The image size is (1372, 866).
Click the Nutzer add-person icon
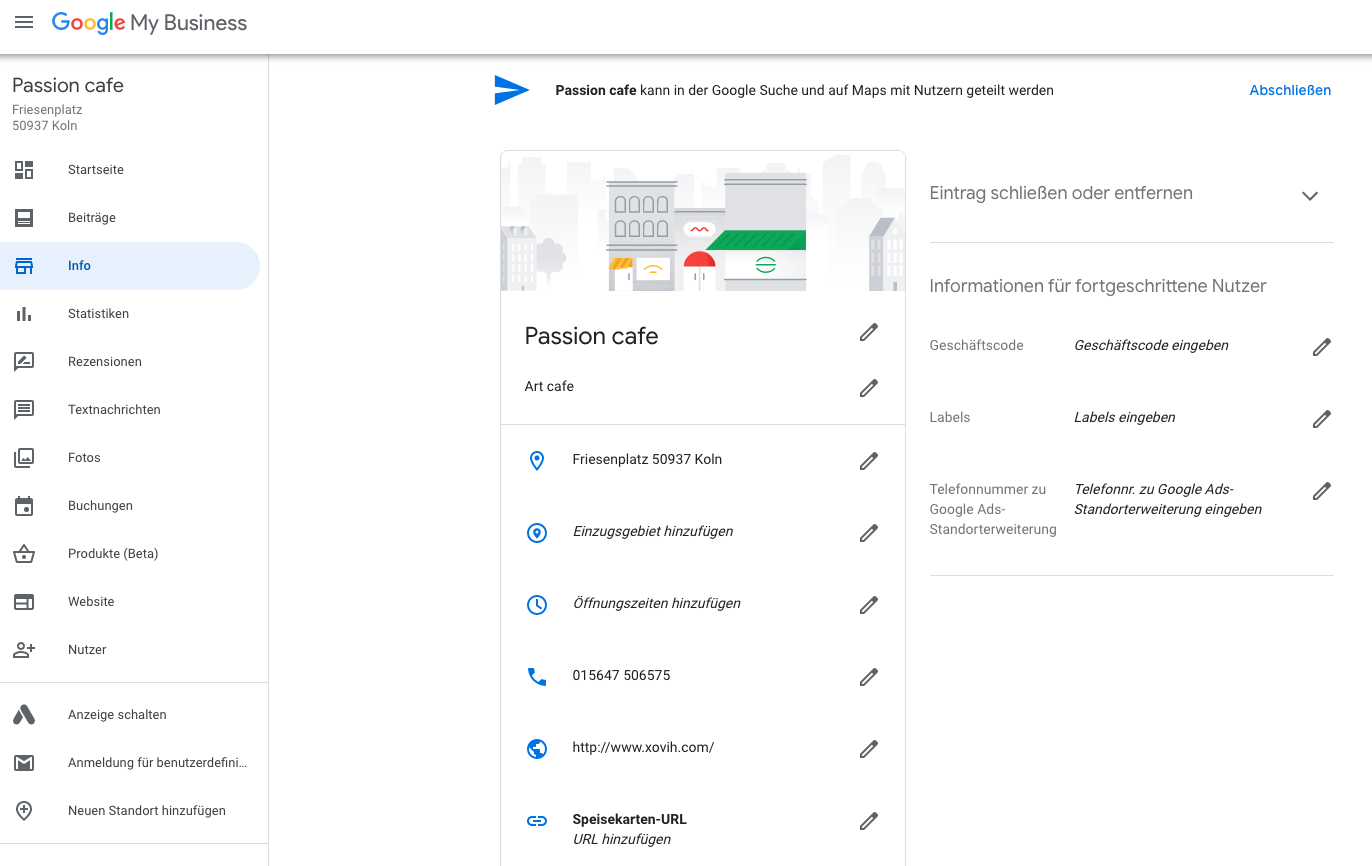tap(24, 650)
